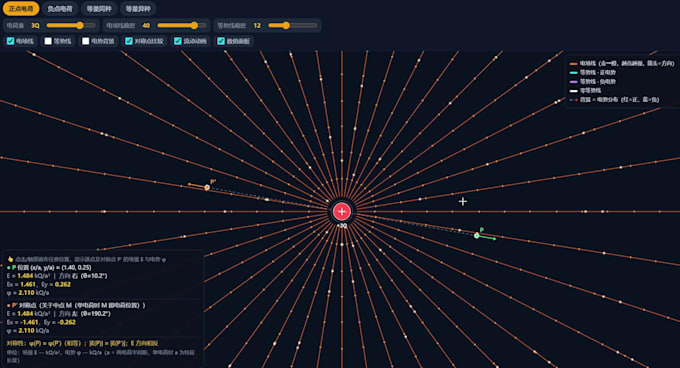Image resolution: width=680 pixels, height=368 pixels.
Task: Click the white zero-potential legend swatch
Action: pos(574,91)
